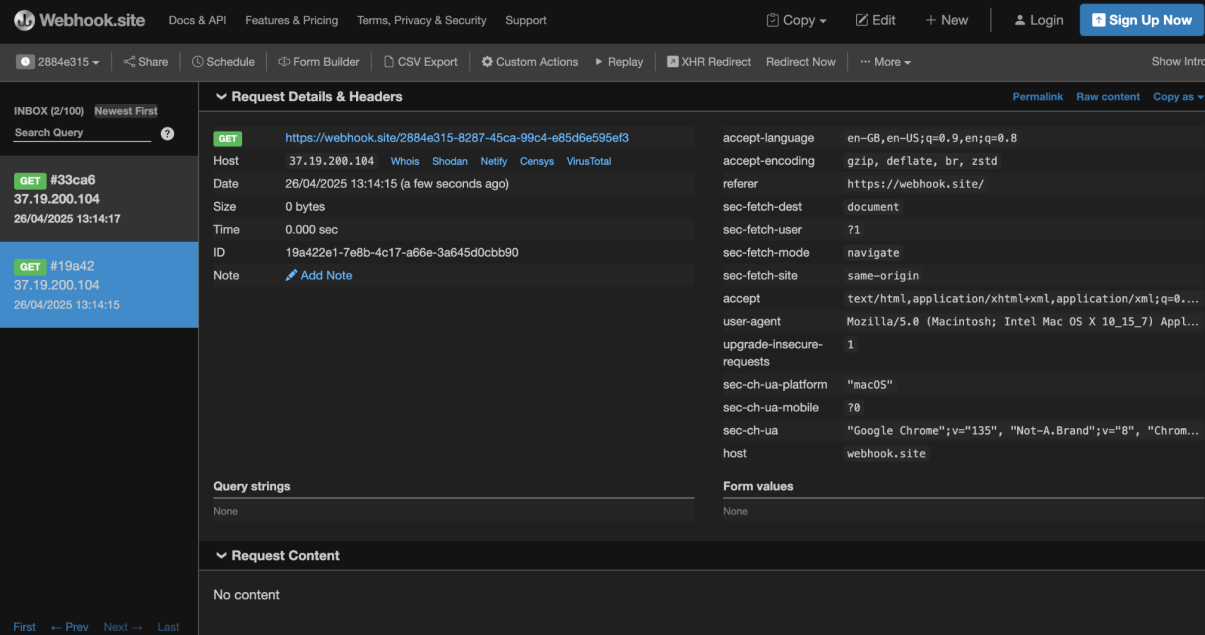
Task: Open the Support page
Action: (526, 20)
